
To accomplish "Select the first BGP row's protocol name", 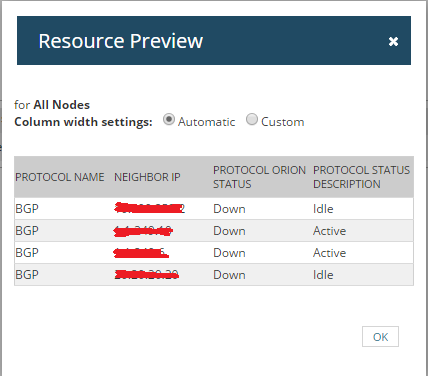I will tap(27, 209).
